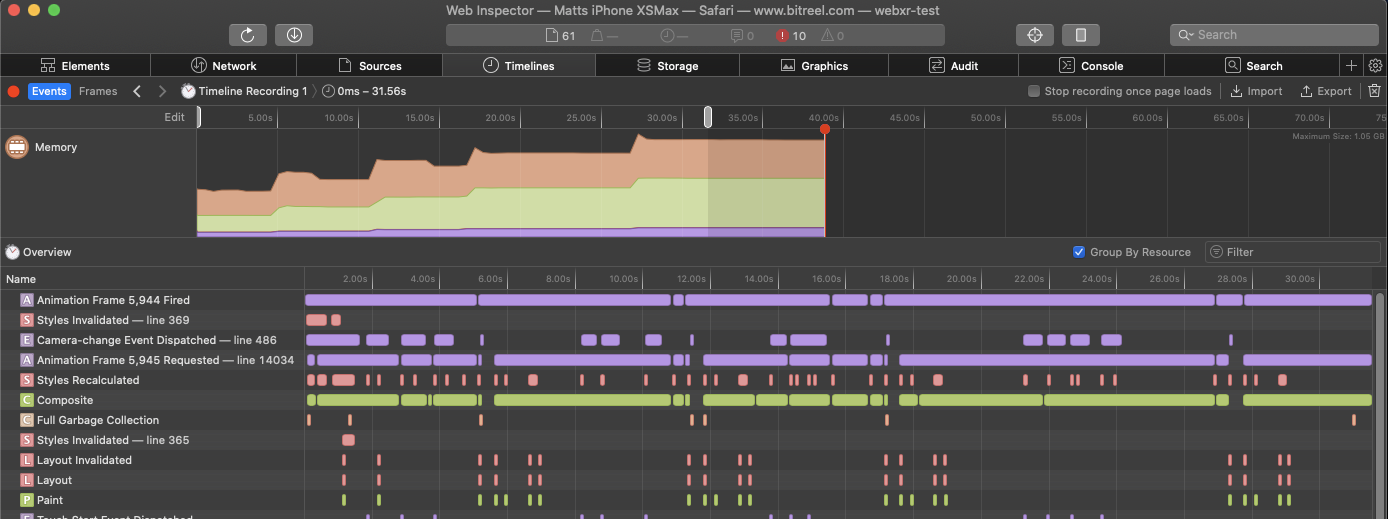Click the Export button

[1326, 91]
